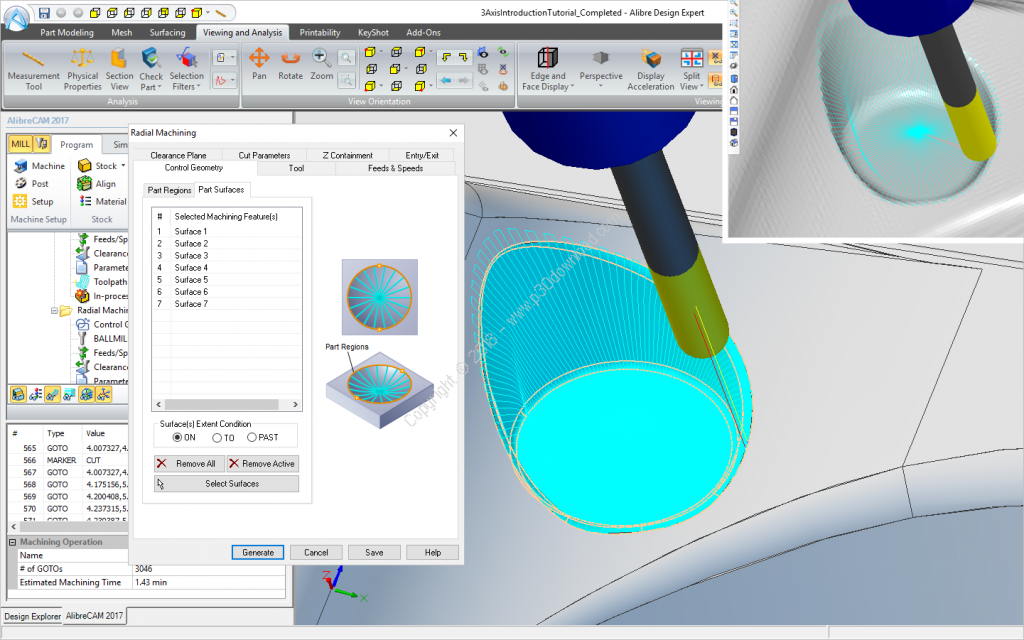The width and height of the screenshot is (1024, 640).
Task: Open Edge and Face Display
Action: (x=547, y=70)
